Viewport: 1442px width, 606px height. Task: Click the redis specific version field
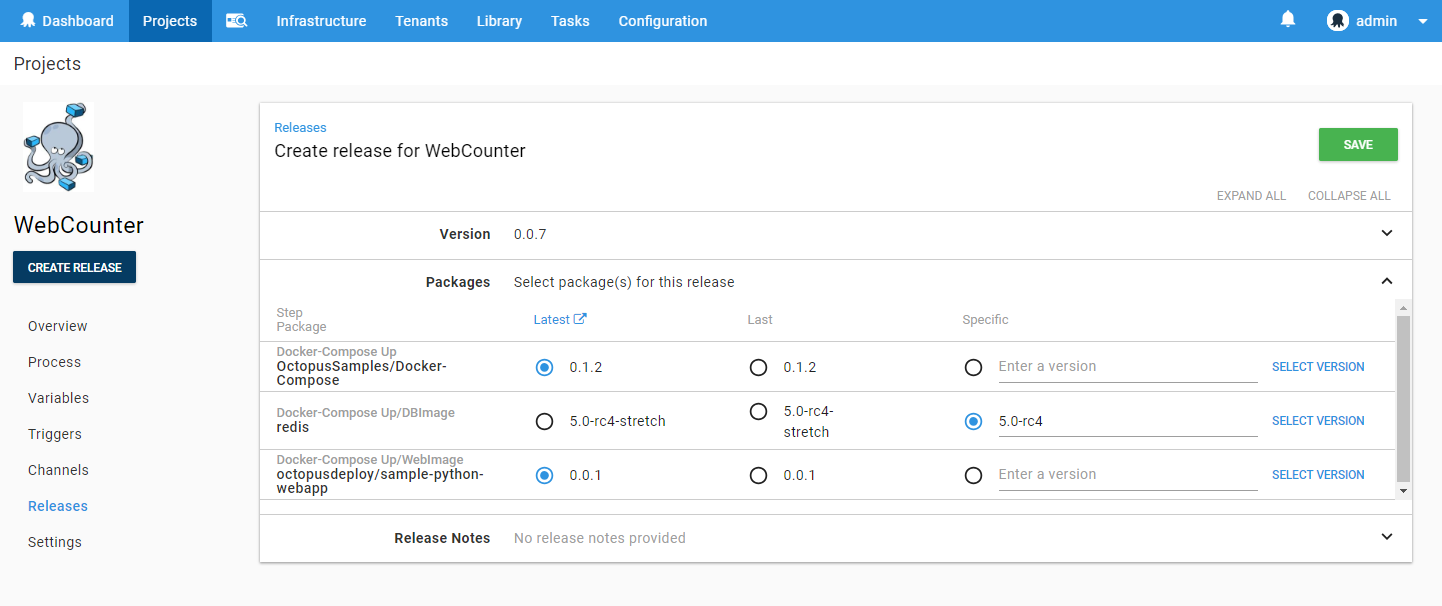click(x=1126, y=421)
